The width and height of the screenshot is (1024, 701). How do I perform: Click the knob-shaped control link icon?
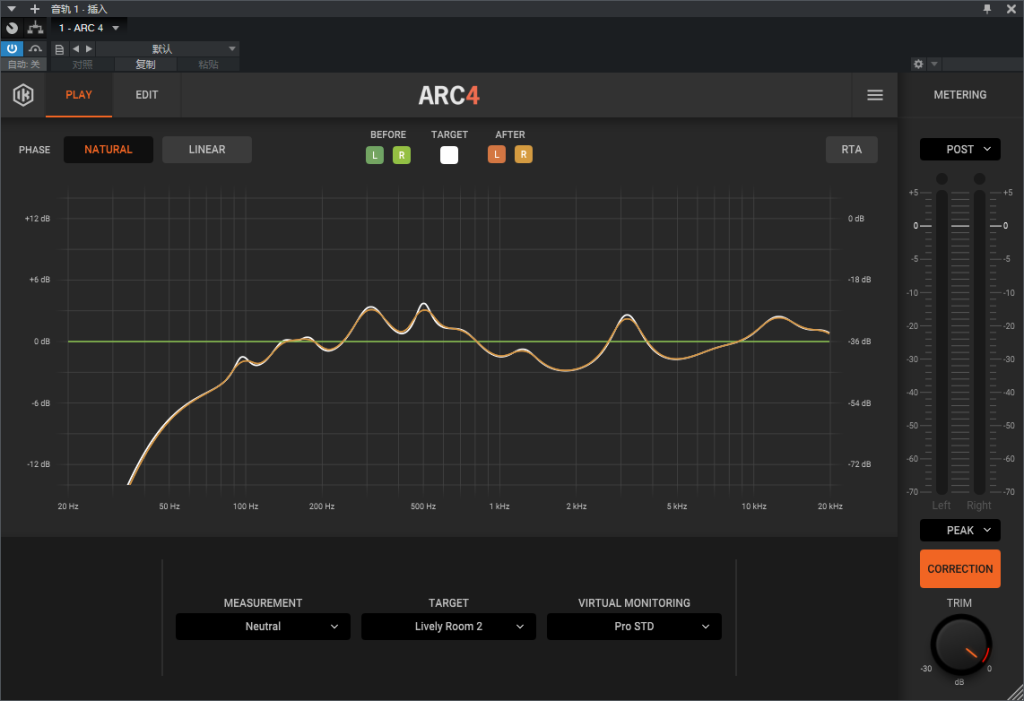click(12, 28)
